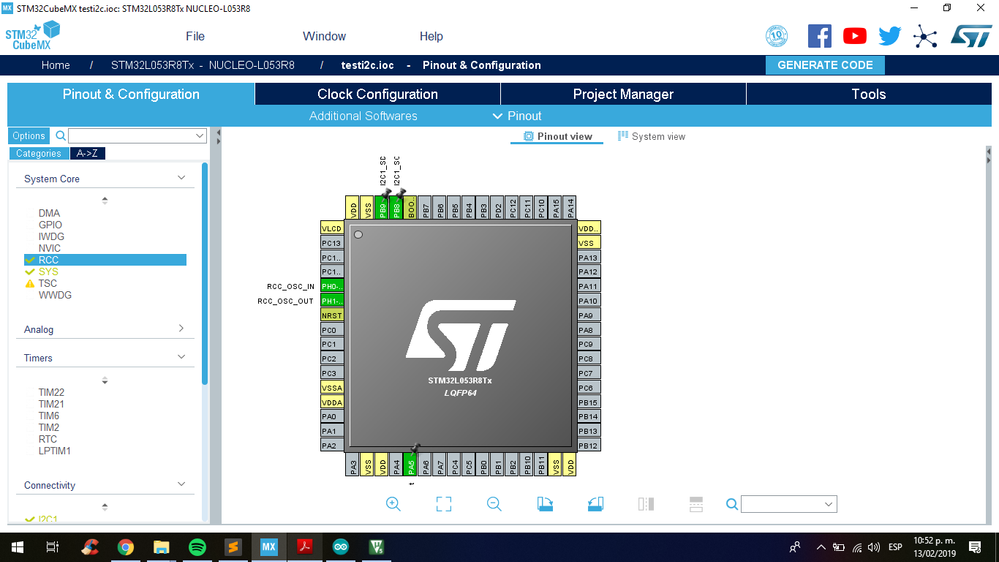Open the Facebook icon link
This screenshot has width=999, height=562.
(x=819, y=36)
